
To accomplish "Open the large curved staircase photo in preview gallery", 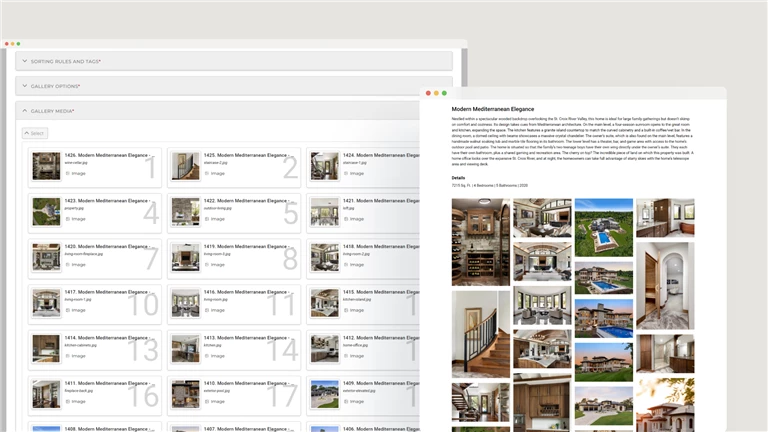I will pos(480,334).
